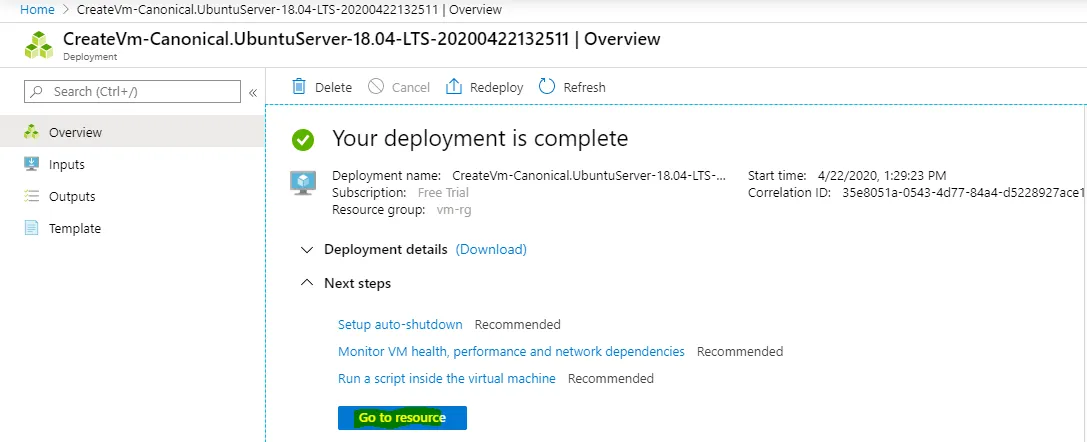The image size is (1087, 442).
Task: Expand the Deployment details section
Action: (307, 249)
